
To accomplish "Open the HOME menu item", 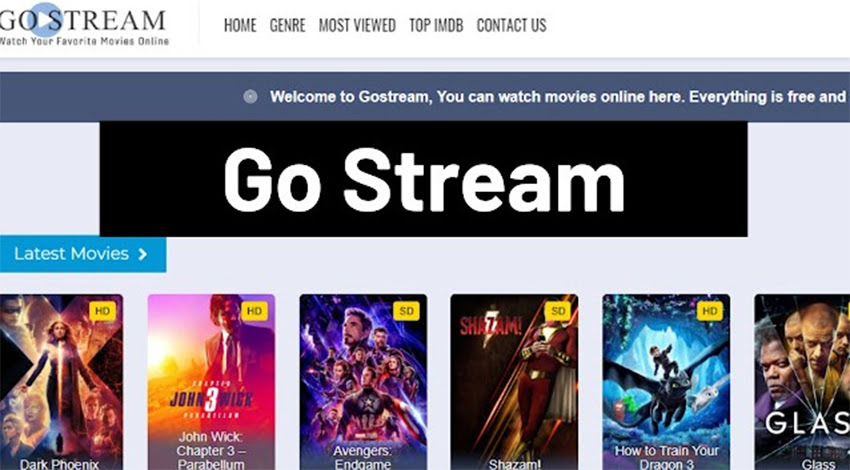I will 240,25.
